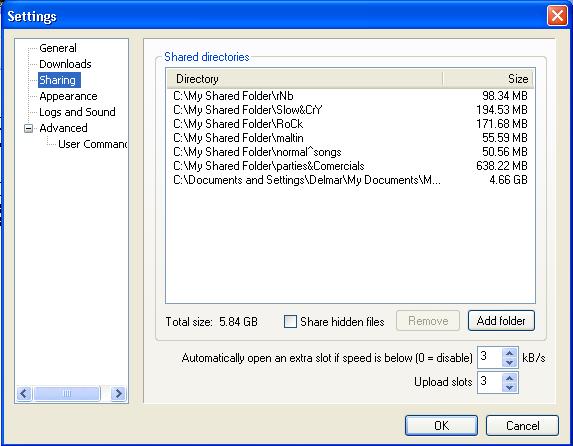Close the Settings dialog with X

[x=557, y=16]
